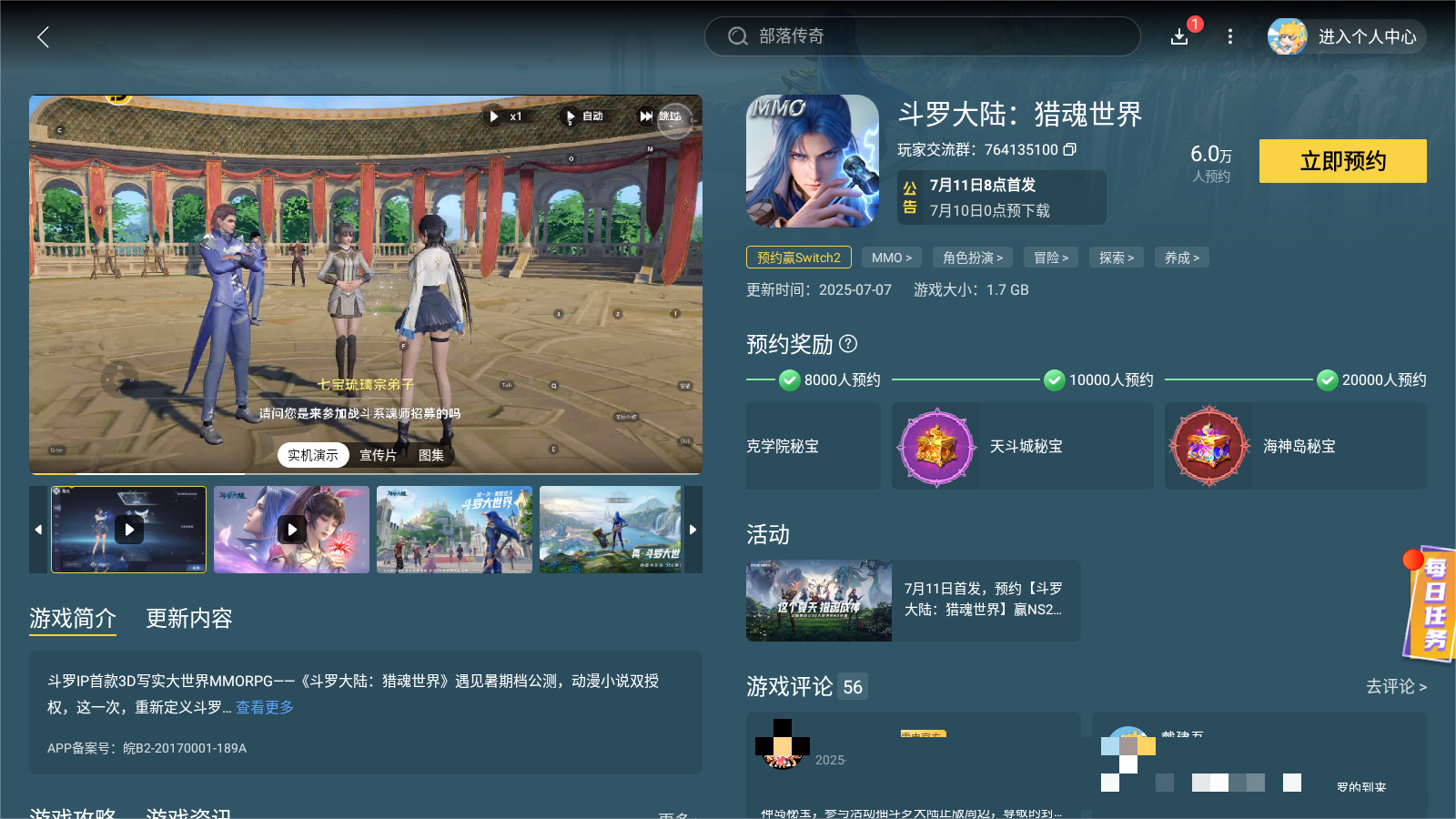Click the magnifier search icon
Viewport: 1456px width, 819px height.
737,36
